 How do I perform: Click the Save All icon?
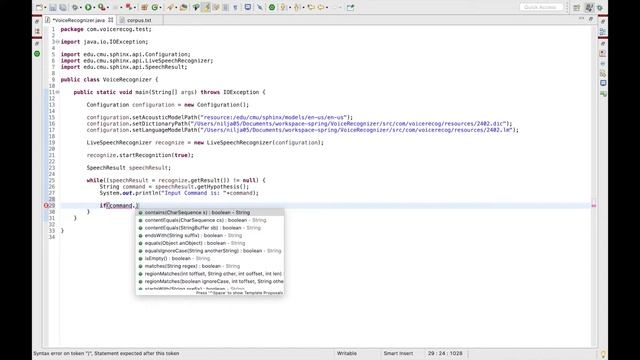pos(63,7)
